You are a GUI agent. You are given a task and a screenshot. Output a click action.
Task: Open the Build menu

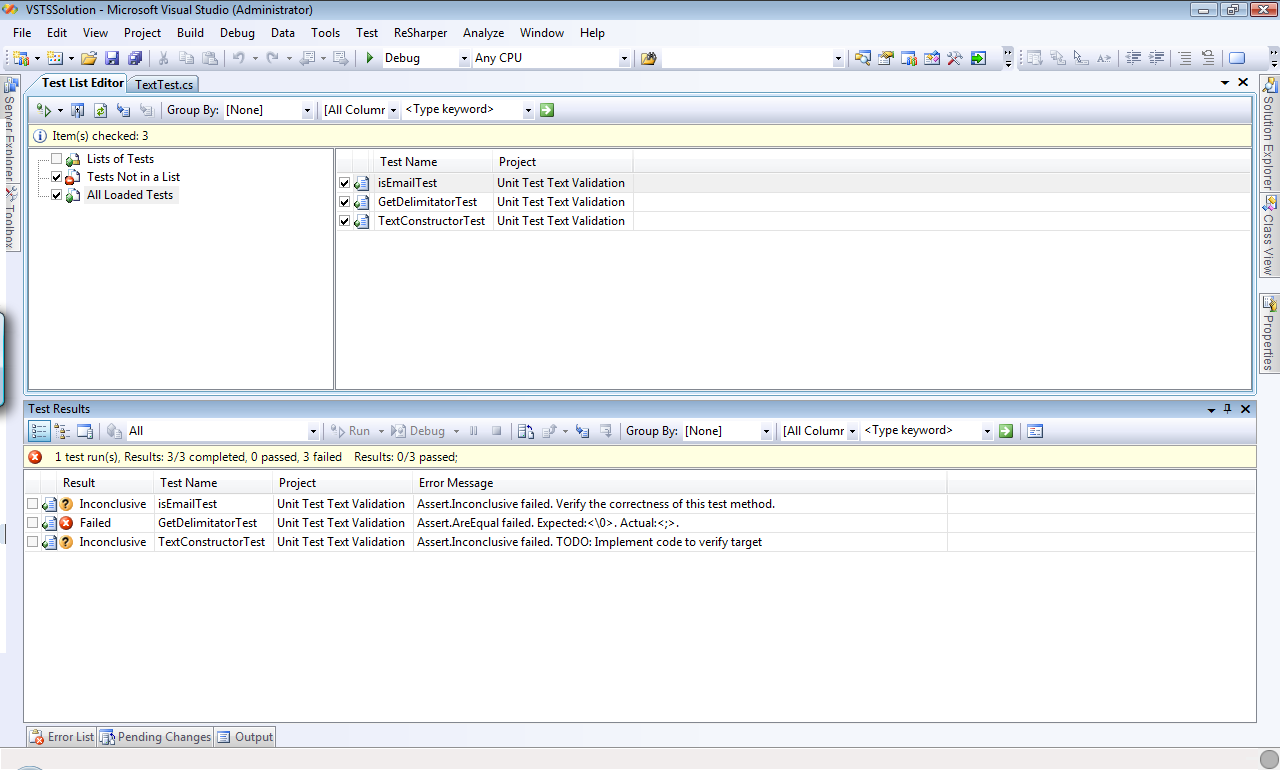(190, 33)
